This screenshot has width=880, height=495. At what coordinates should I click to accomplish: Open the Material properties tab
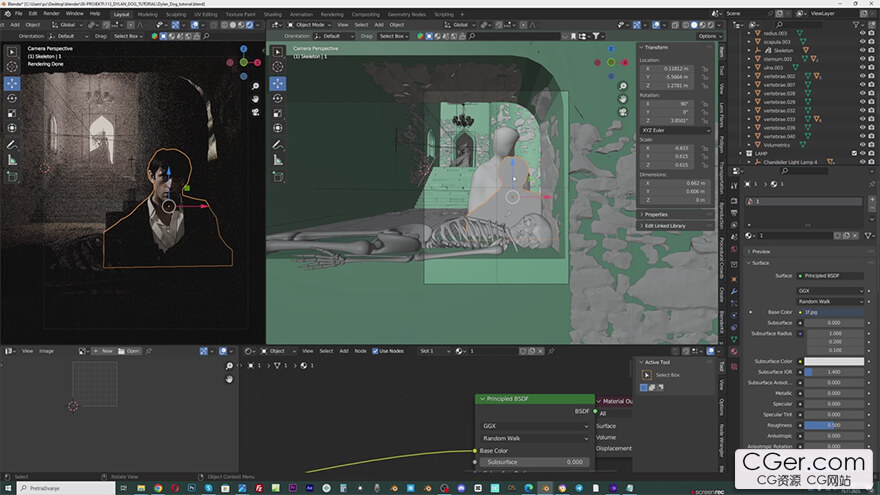pyautogui.click(x=734, y=352)
